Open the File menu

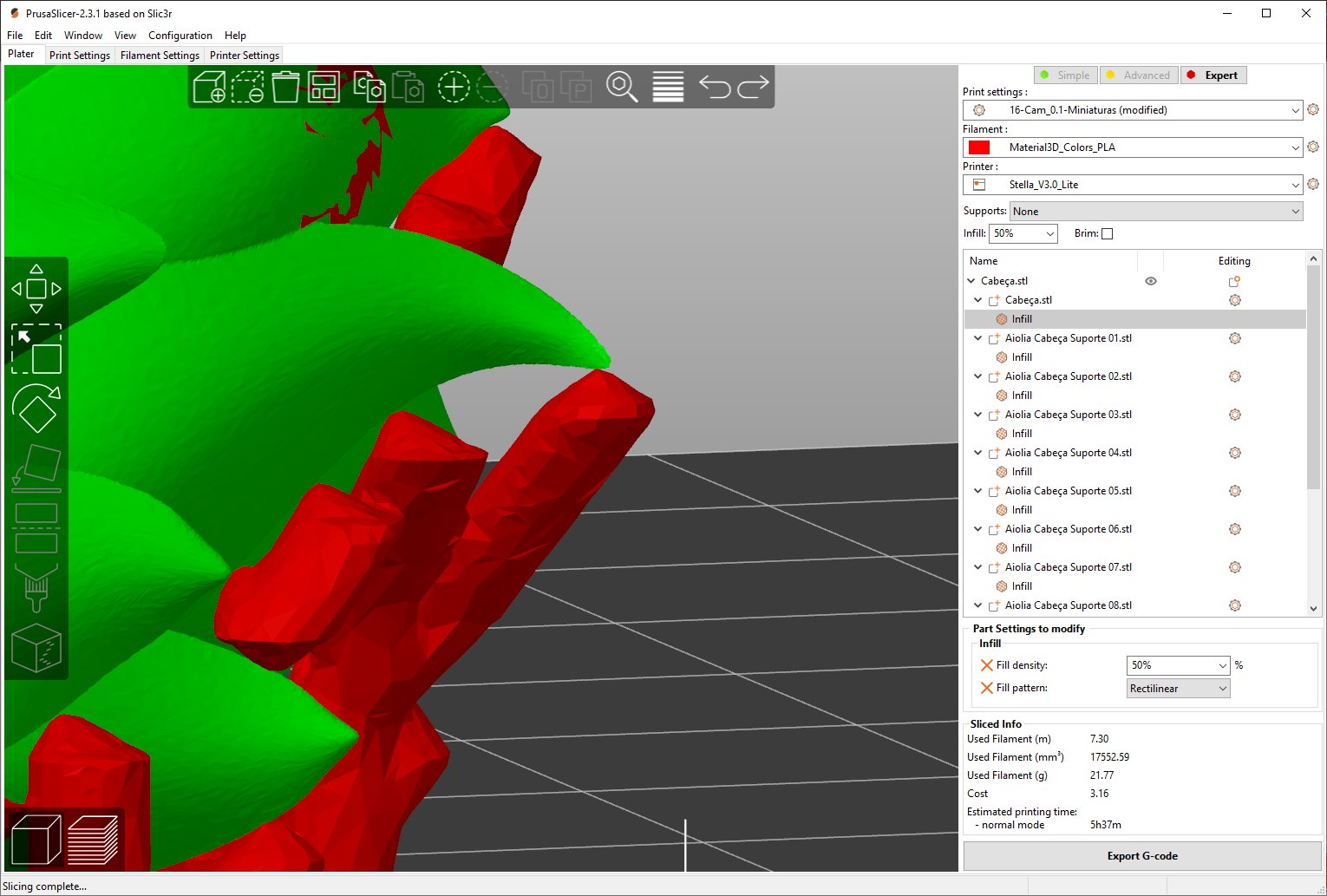tap(15, 36)
